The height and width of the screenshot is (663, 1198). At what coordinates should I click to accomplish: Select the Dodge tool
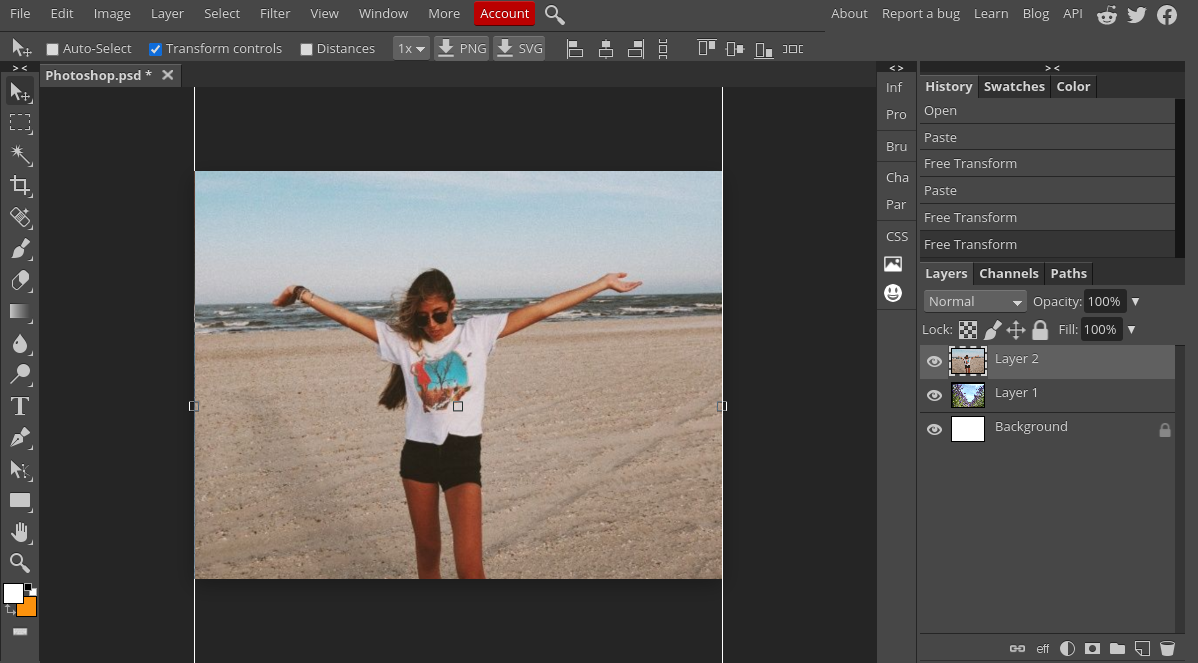point(20,374)
